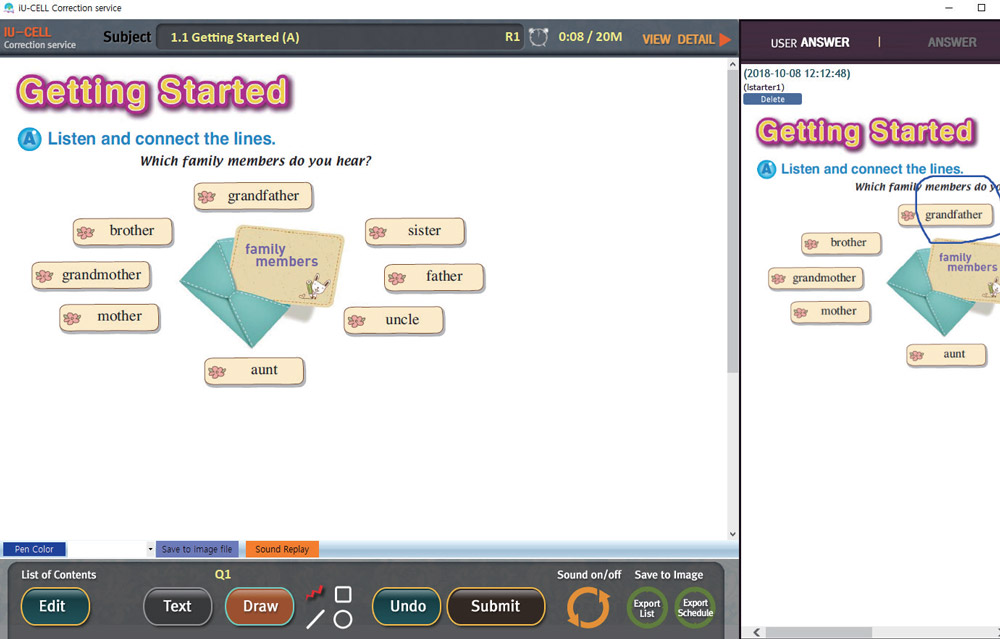Maximize the iU-CELL window

click(982, 8)
